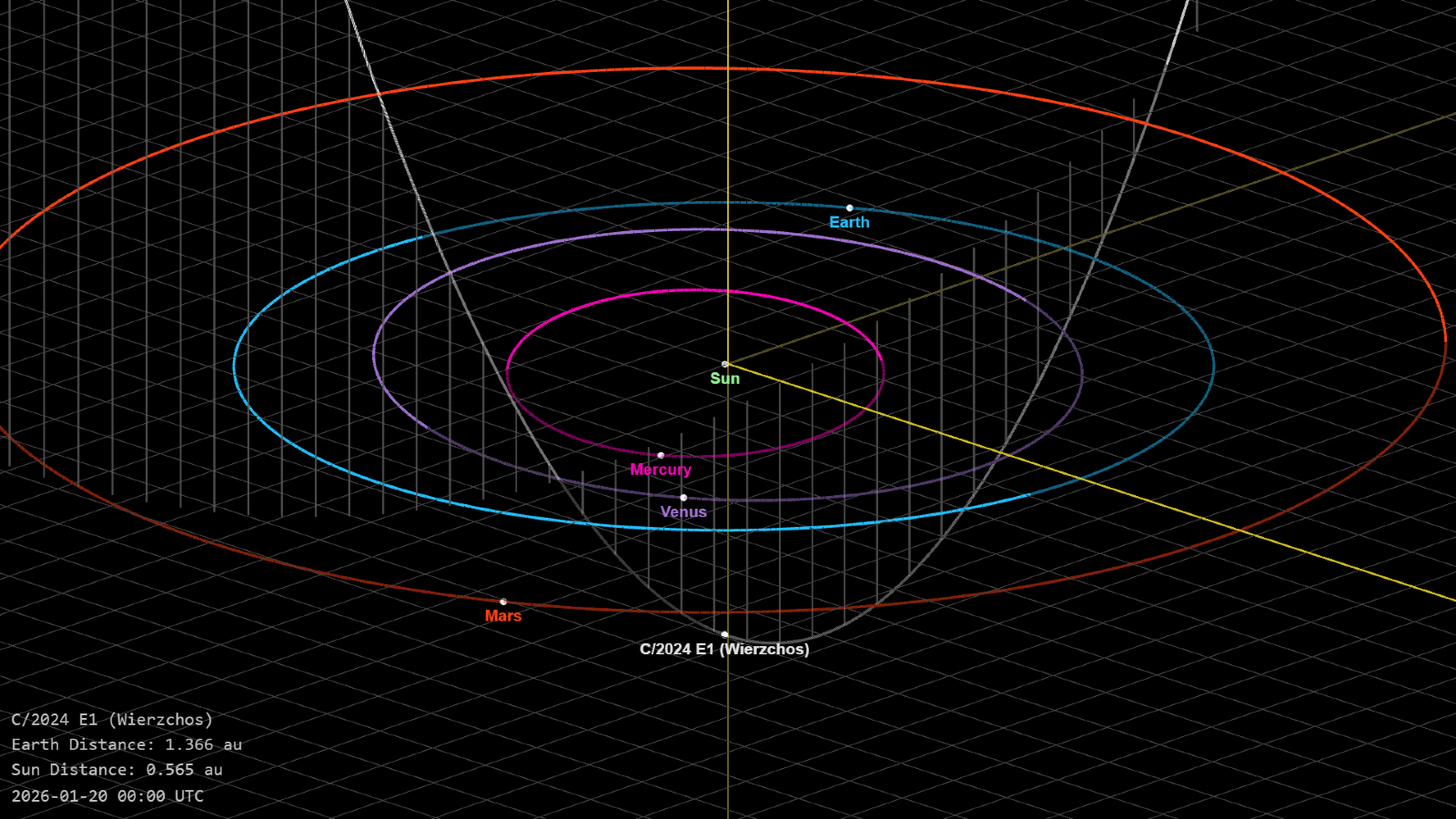1456x819 pixels.
Task: Select the C/2024 E1 (Wierzchos) comet marker
Action: (724, 633)
